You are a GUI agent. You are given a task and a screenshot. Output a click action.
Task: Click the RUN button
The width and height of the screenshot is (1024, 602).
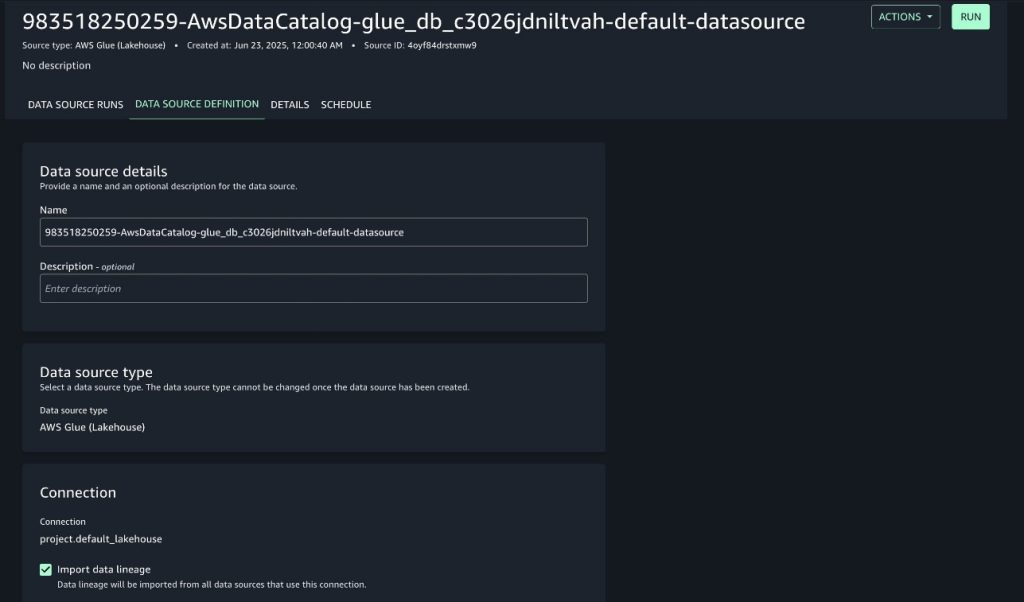970,17
